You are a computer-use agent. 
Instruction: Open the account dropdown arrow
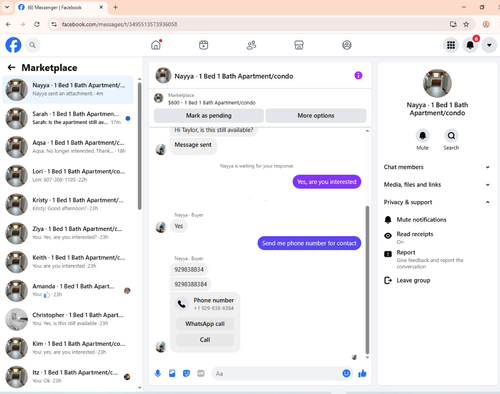[489, 45]
